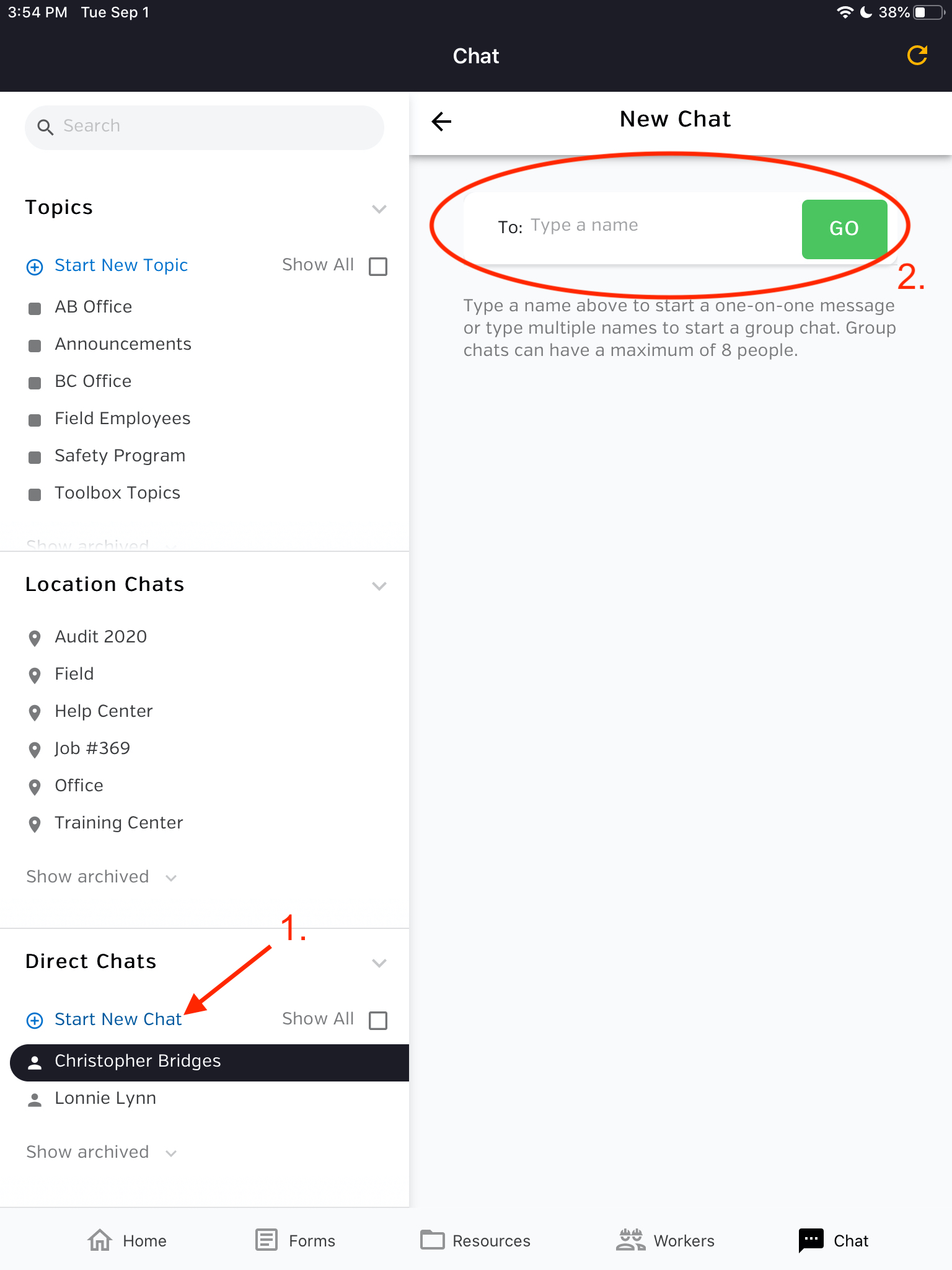
Task: Enable Show All checkbox under Direct Chats
Action: tap(378, 1020)
